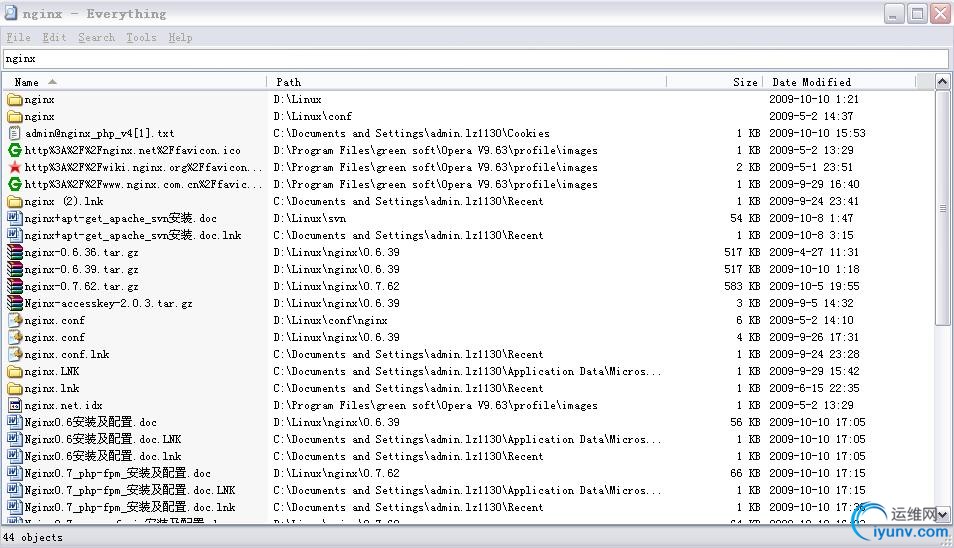
Task: Click path D:\Linux\conf\nginx
Action: tap(330, 321)
